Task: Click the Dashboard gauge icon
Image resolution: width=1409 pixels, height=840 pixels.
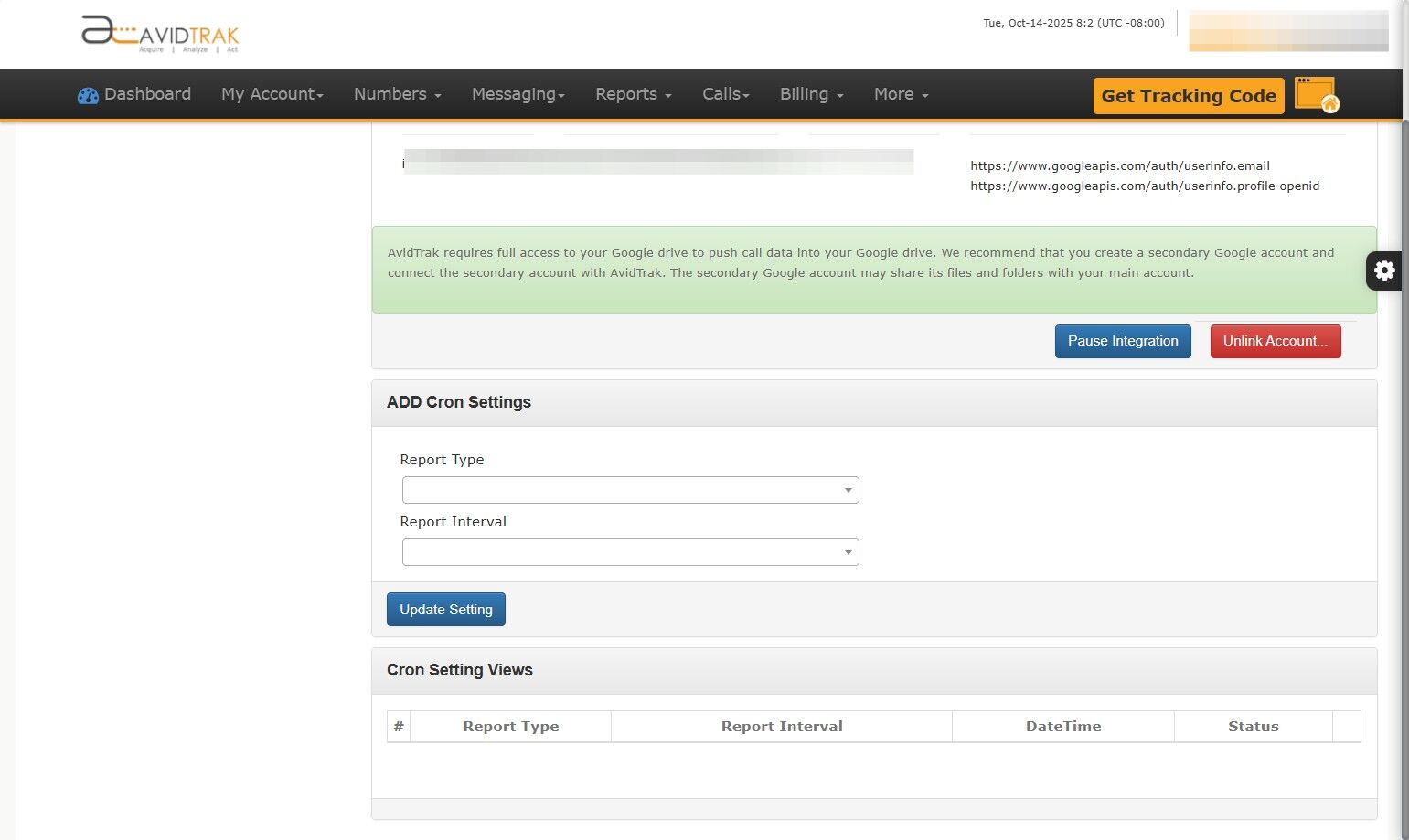Action: coord(88,95)
